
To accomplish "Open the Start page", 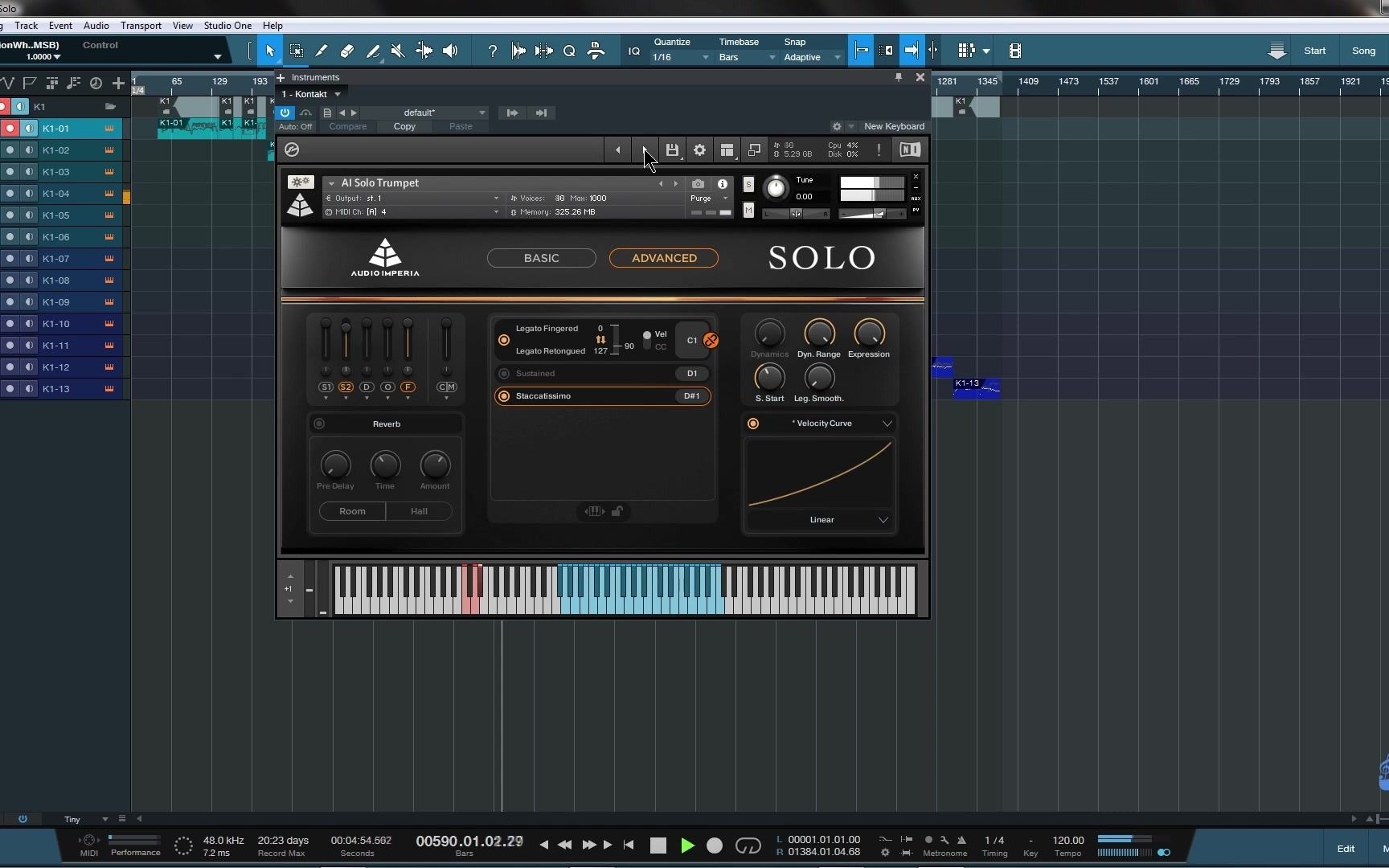I will (1315, 51).
